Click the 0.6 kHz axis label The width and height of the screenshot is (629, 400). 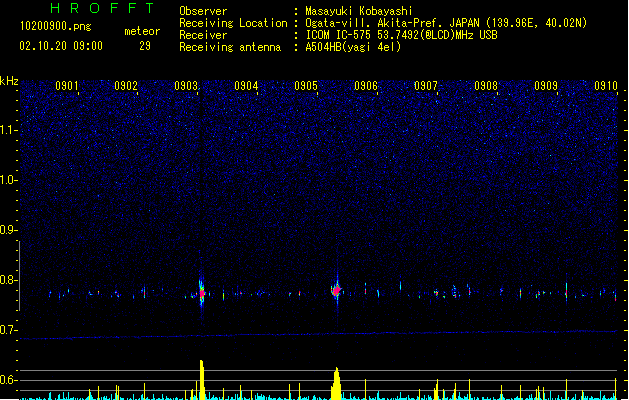tap(9, 380)
